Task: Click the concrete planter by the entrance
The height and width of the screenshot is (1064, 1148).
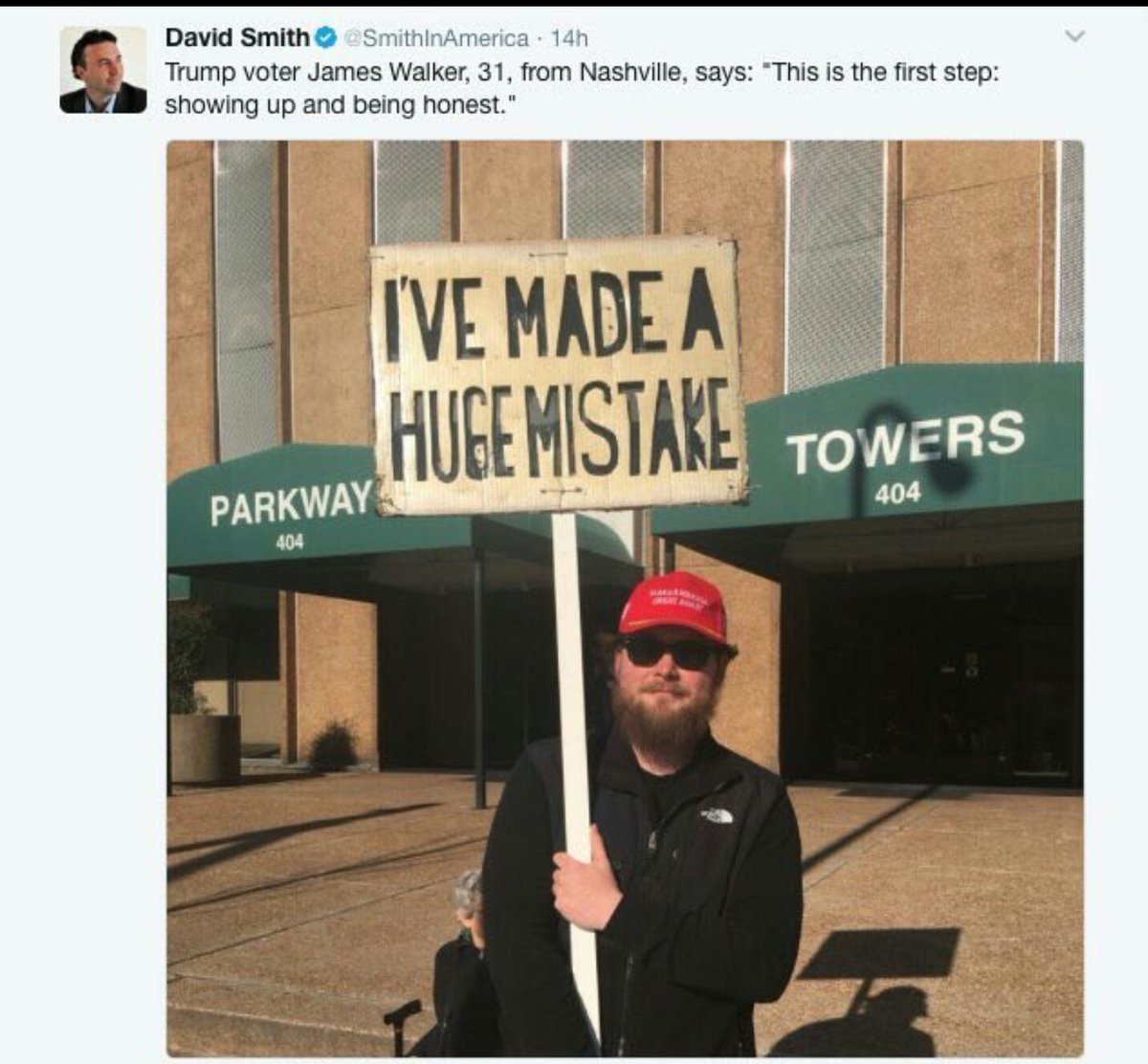Action: coord(204,748)
